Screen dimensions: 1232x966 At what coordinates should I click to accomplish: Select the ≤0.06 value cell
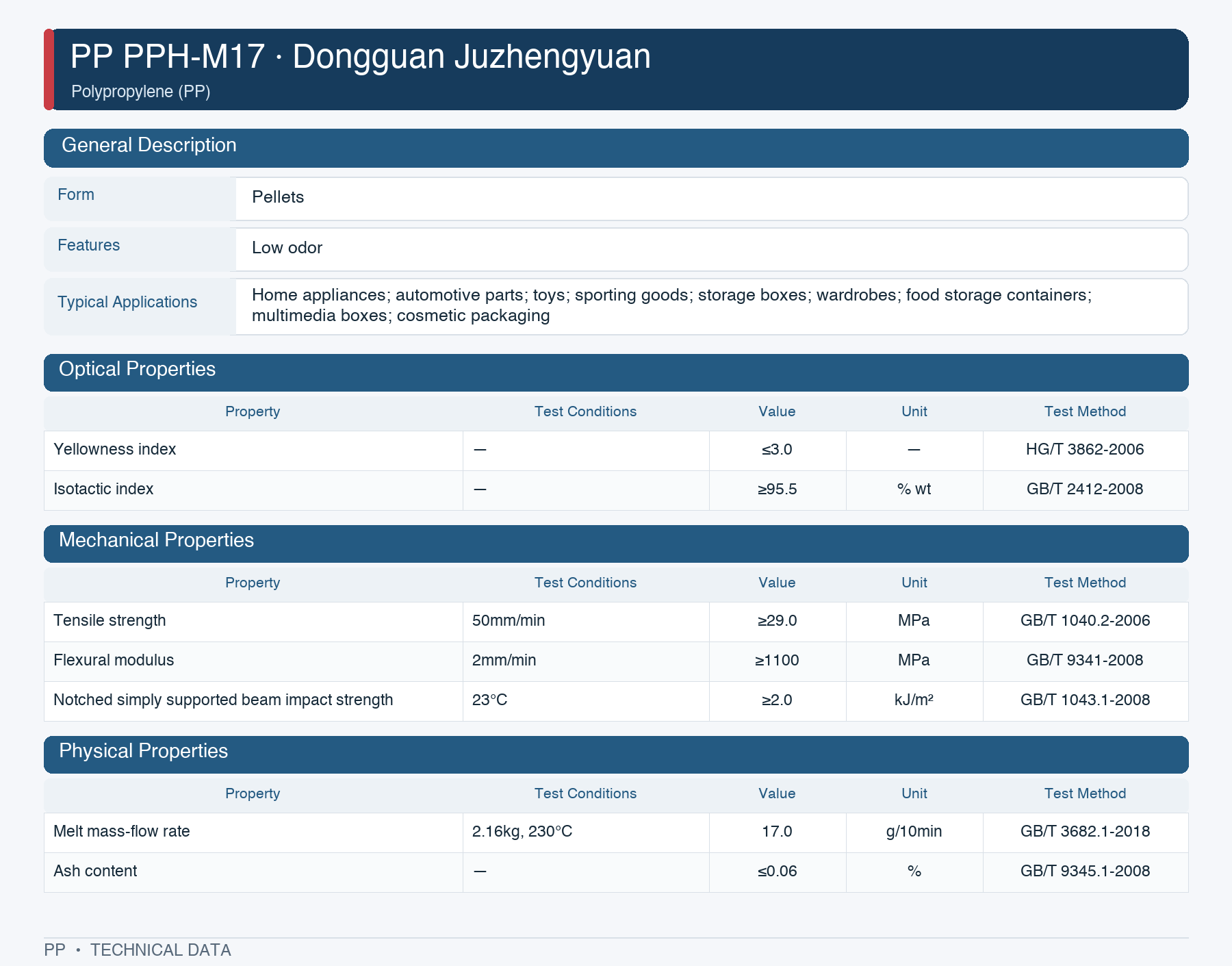pos(777,871)
